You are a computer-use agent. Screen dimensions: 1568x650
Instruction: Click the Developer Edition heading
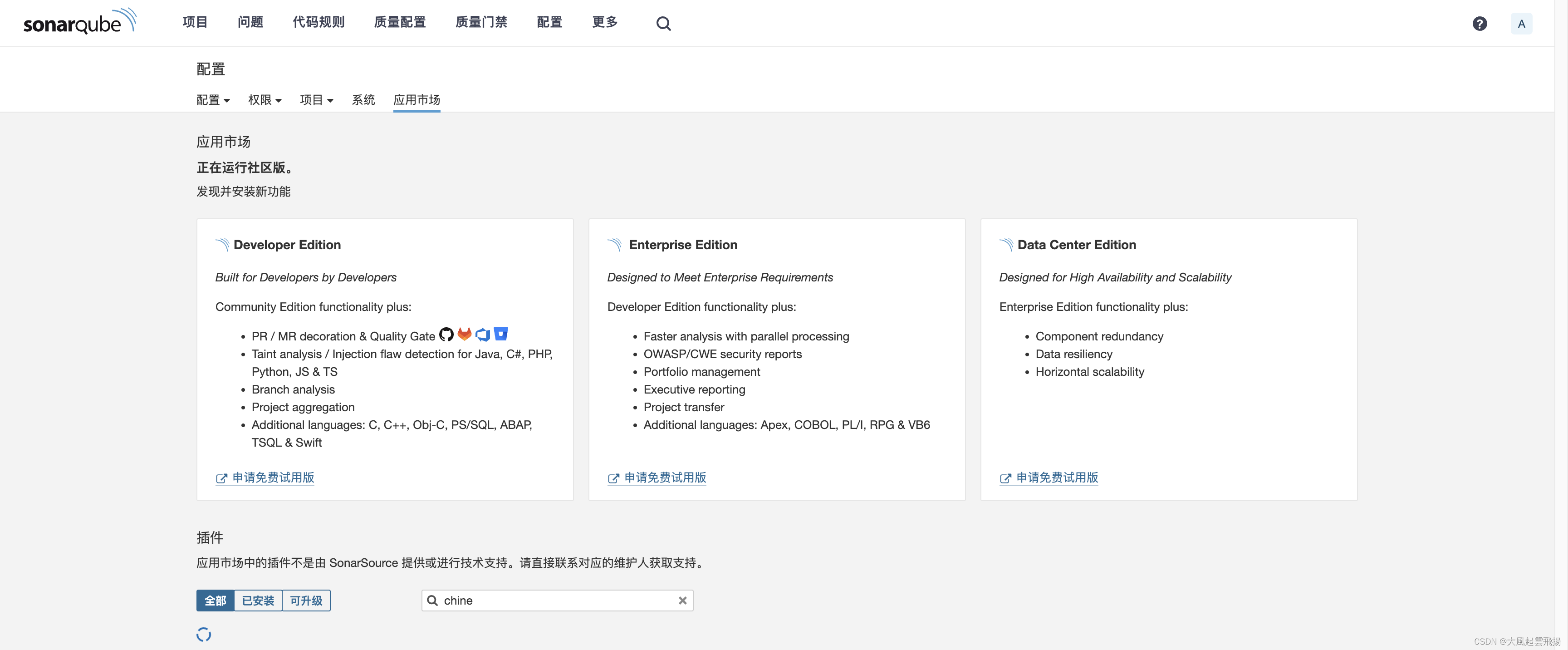point(287,245)
